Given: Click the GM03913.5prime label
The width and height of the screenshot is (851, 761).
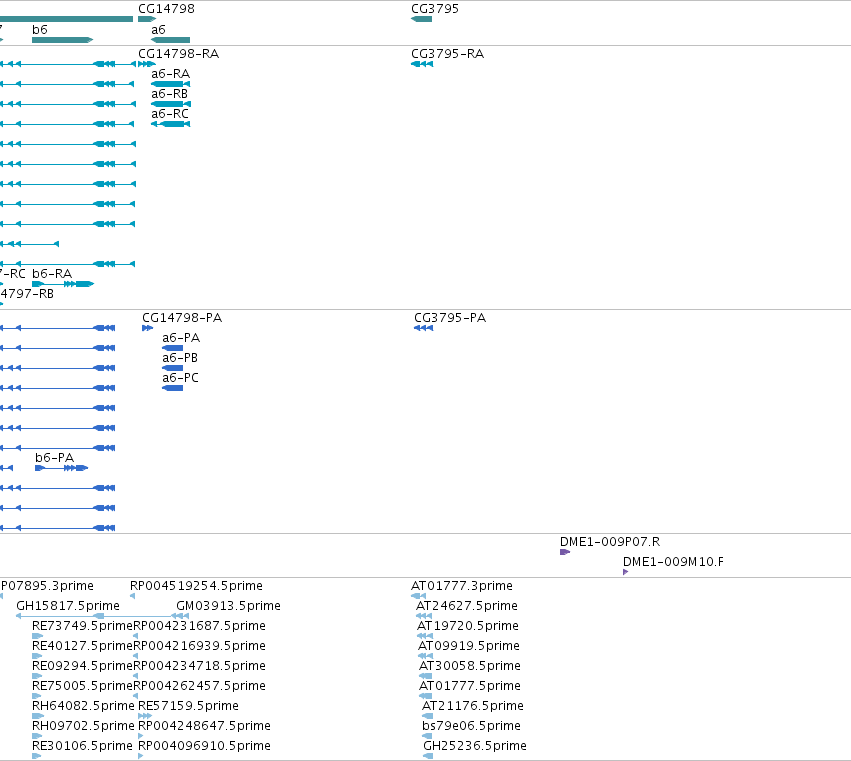Looking at the screenshot, I should [x=228, y=606].
